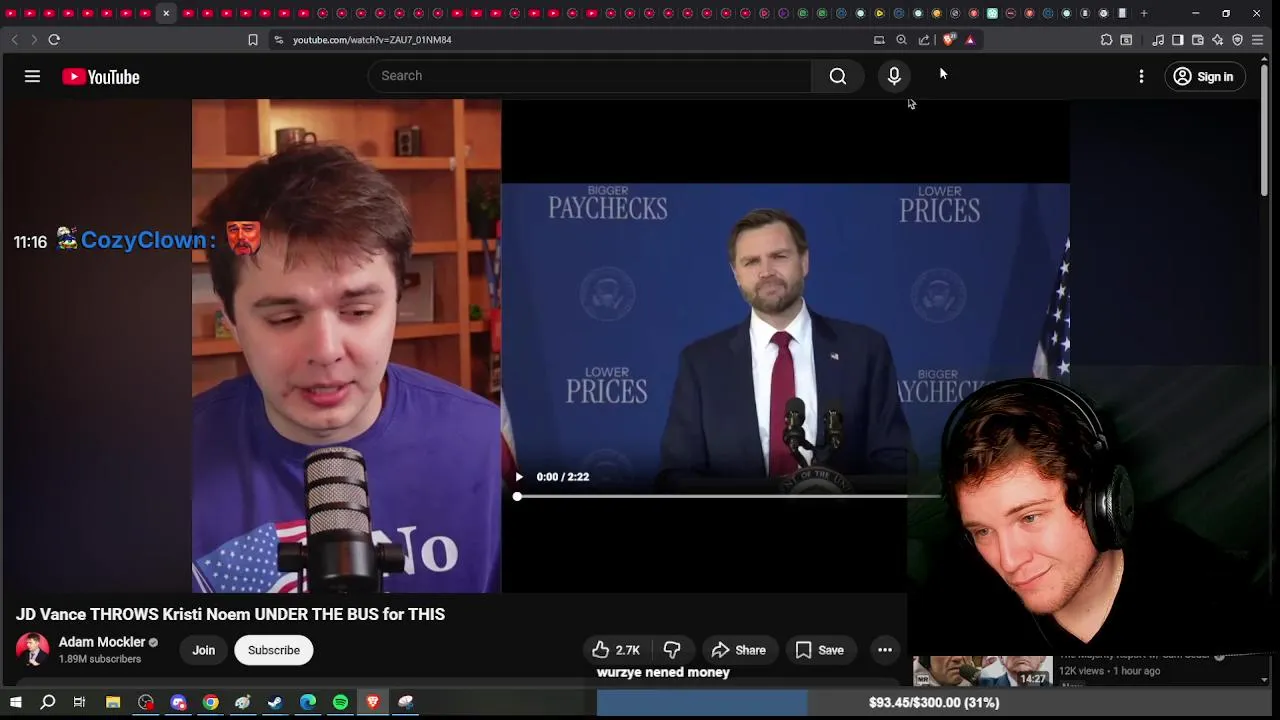Open Windows taskbar search
Screen dimensions: 1280x720
(x=47, y=703)
